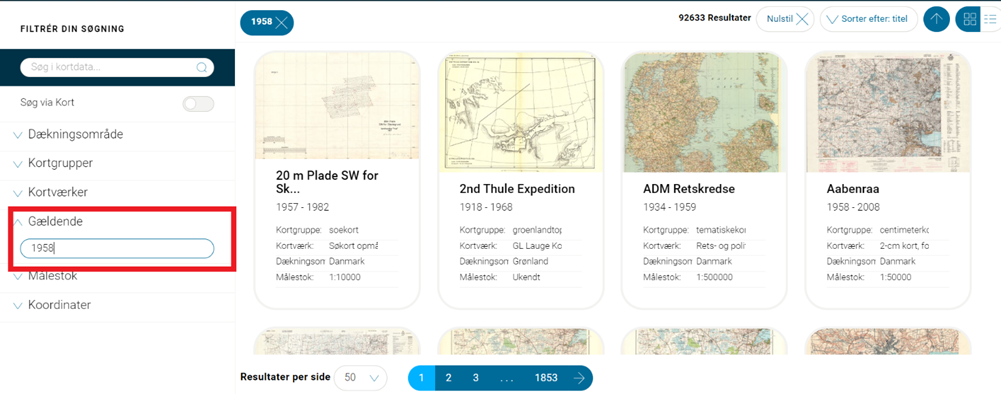The image size is (1001, 394).
Task: Open the 20 m Plade SW map thumbnail
Action: click(x=337, y=105)
